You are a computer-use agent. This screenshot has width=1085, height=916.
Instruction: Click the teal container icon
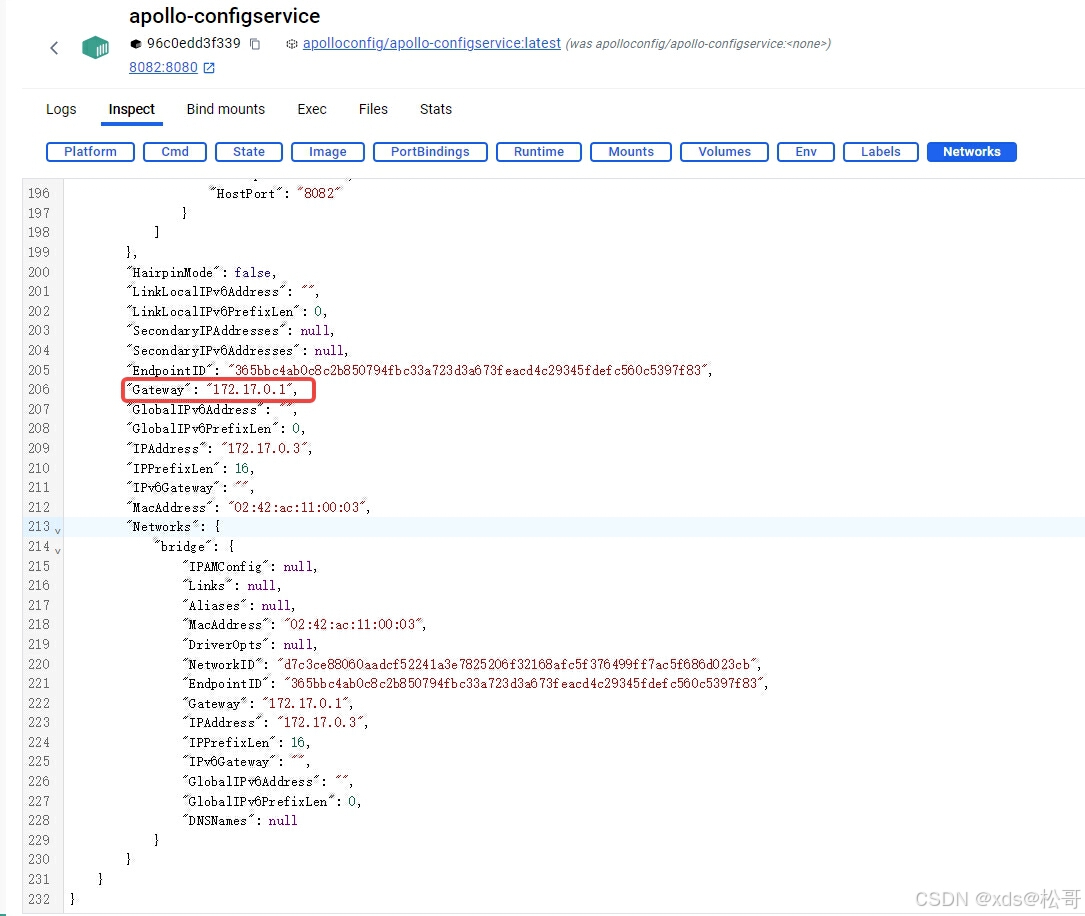95,47
